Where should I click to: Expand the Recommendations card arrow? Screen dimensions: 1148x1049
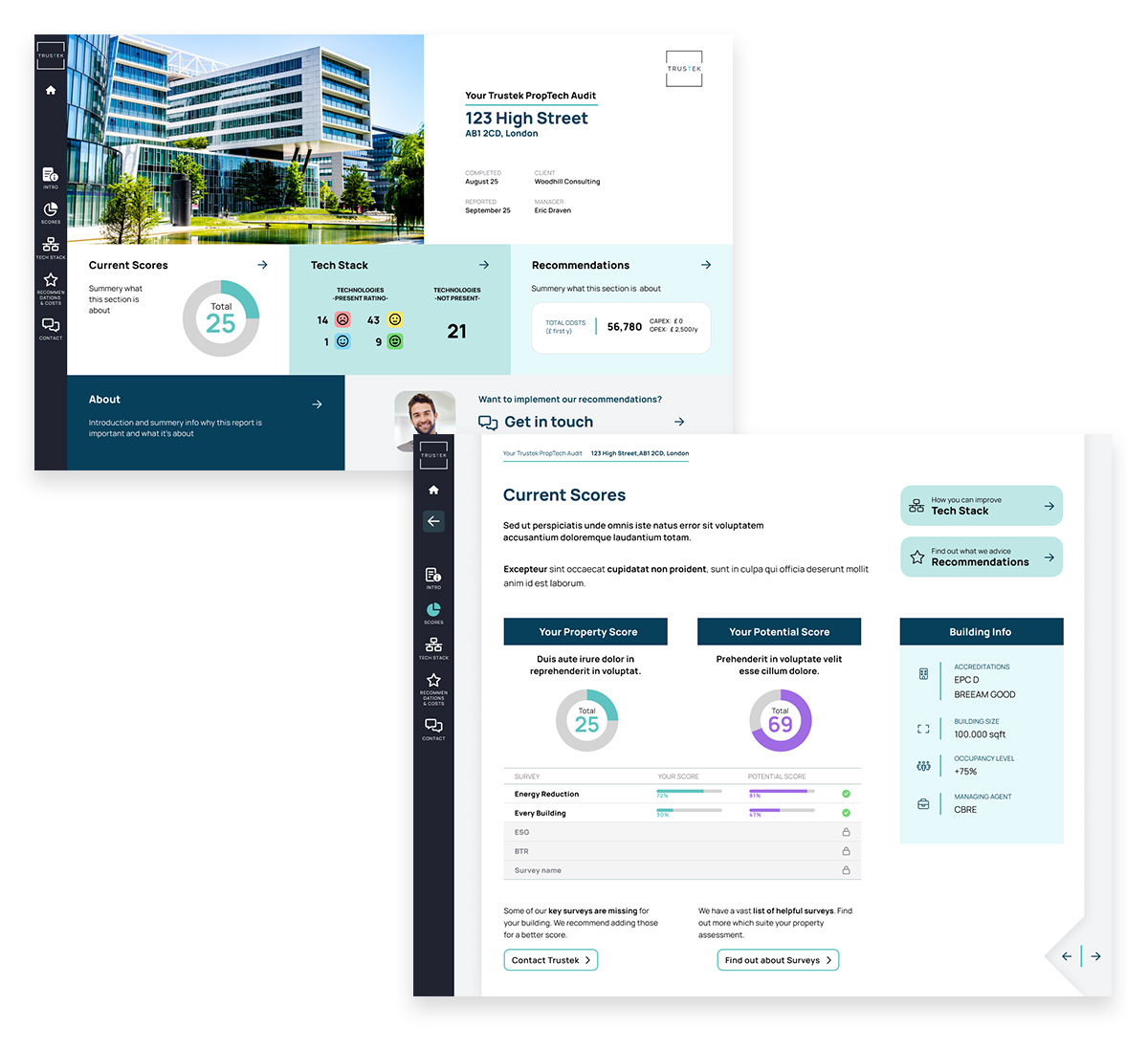pyautogui.click(x=706, y=265)
